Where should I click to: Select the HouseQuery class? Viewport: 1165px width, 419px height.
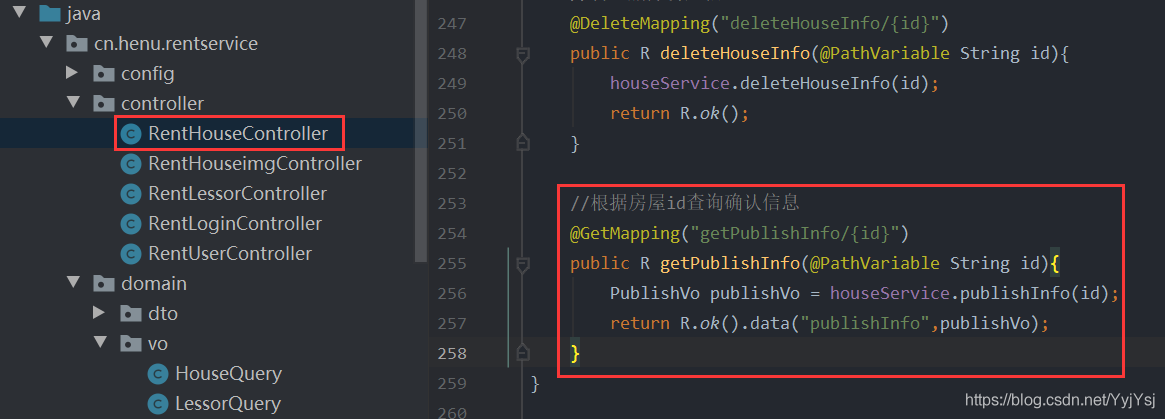[x=228, y=373]
